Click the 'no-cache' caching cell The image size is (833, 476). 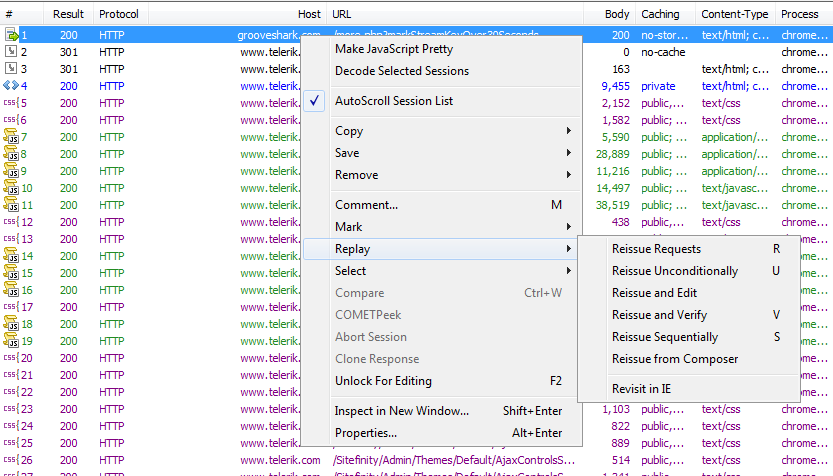tap(663, 52)
